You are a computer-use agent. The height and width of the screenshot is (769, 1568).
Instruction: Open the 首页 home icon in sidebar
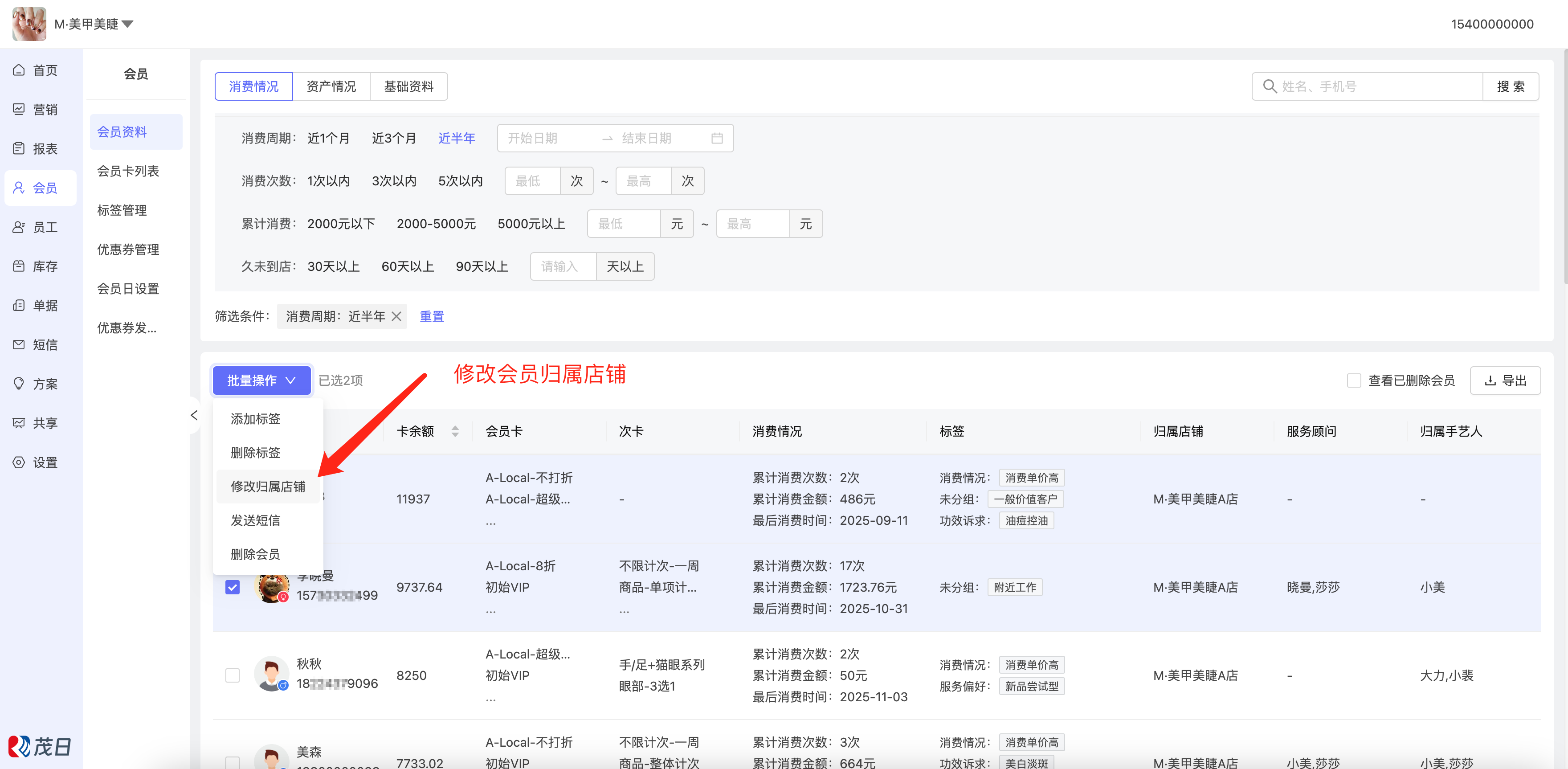(x=19, y=70)
